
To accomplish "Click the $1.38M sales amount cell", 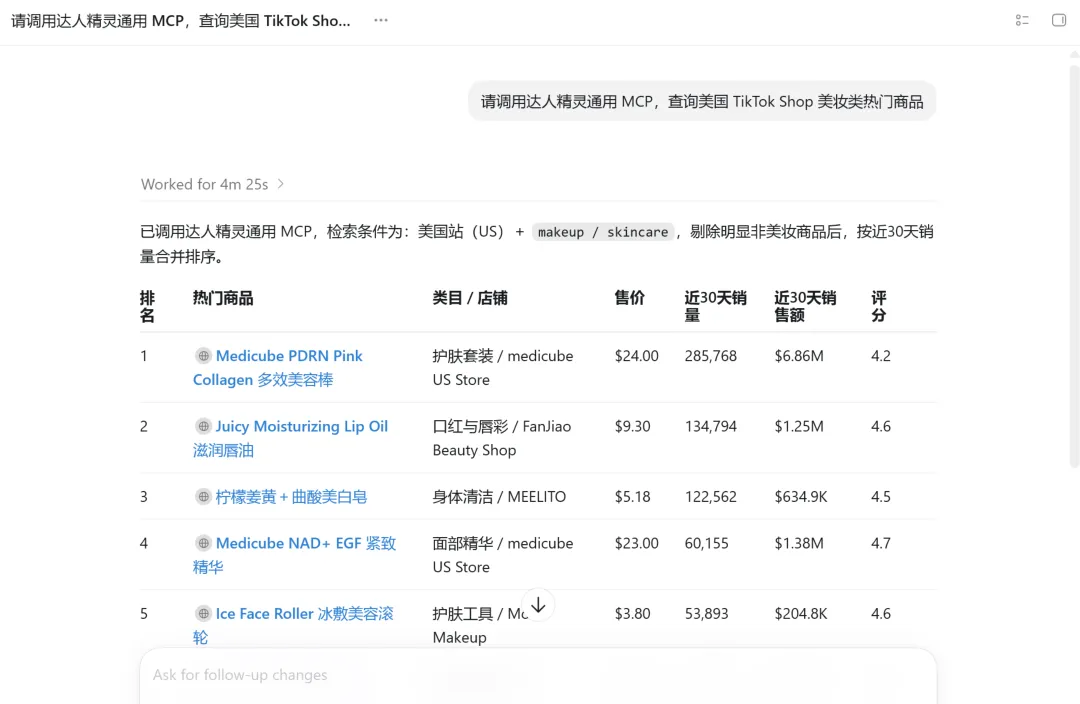I will [x=798, y=543].
